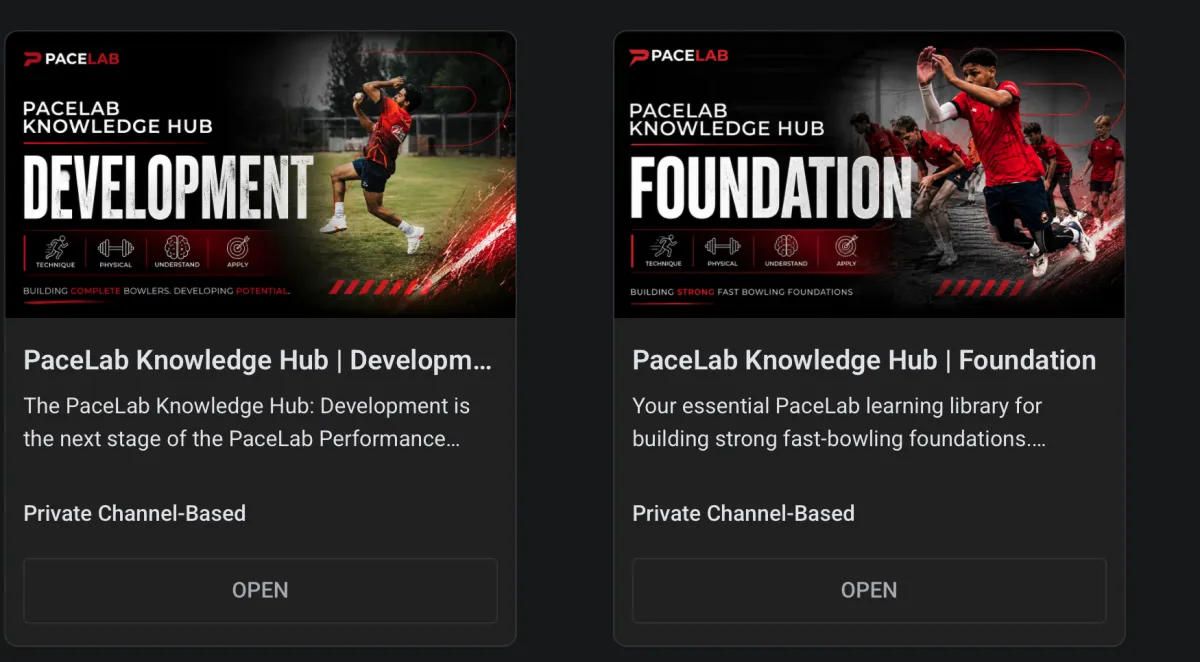Click Private Channel-Based label under Foundation
The width and height of the screenshot is (1200, 662).
(743, 514)
